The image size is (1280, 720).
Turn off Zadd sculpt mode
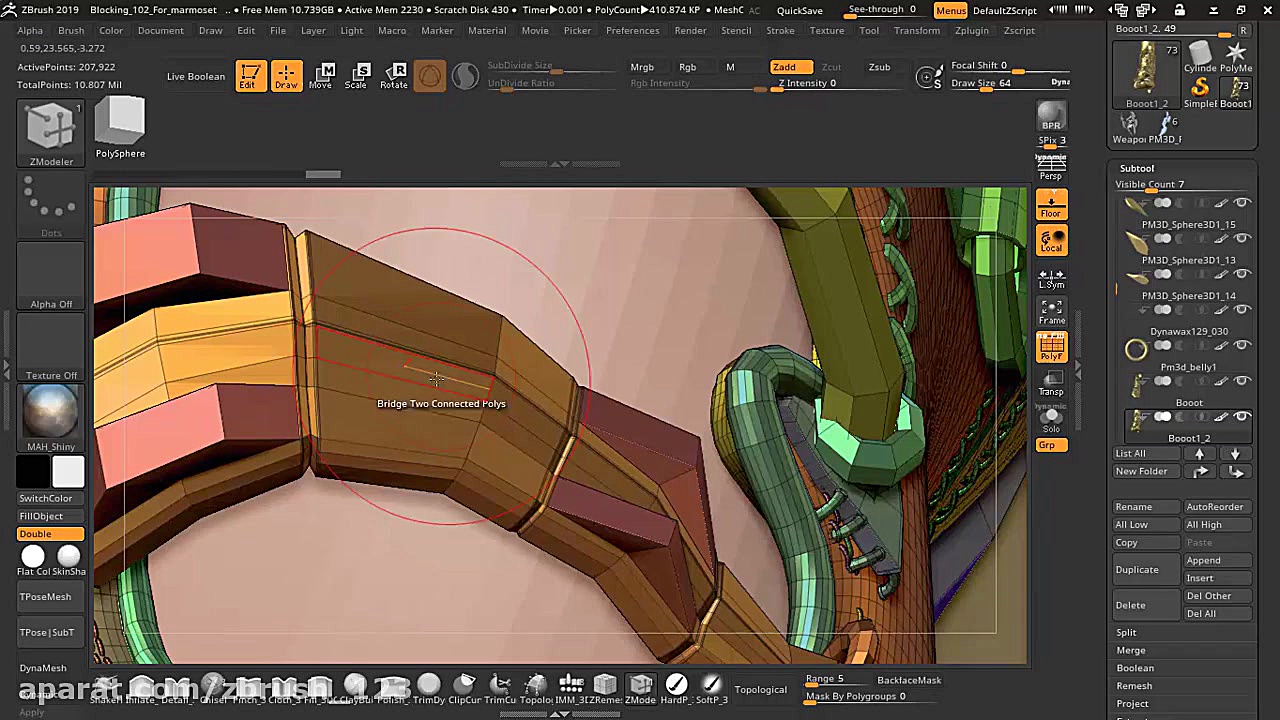point(784,67)
